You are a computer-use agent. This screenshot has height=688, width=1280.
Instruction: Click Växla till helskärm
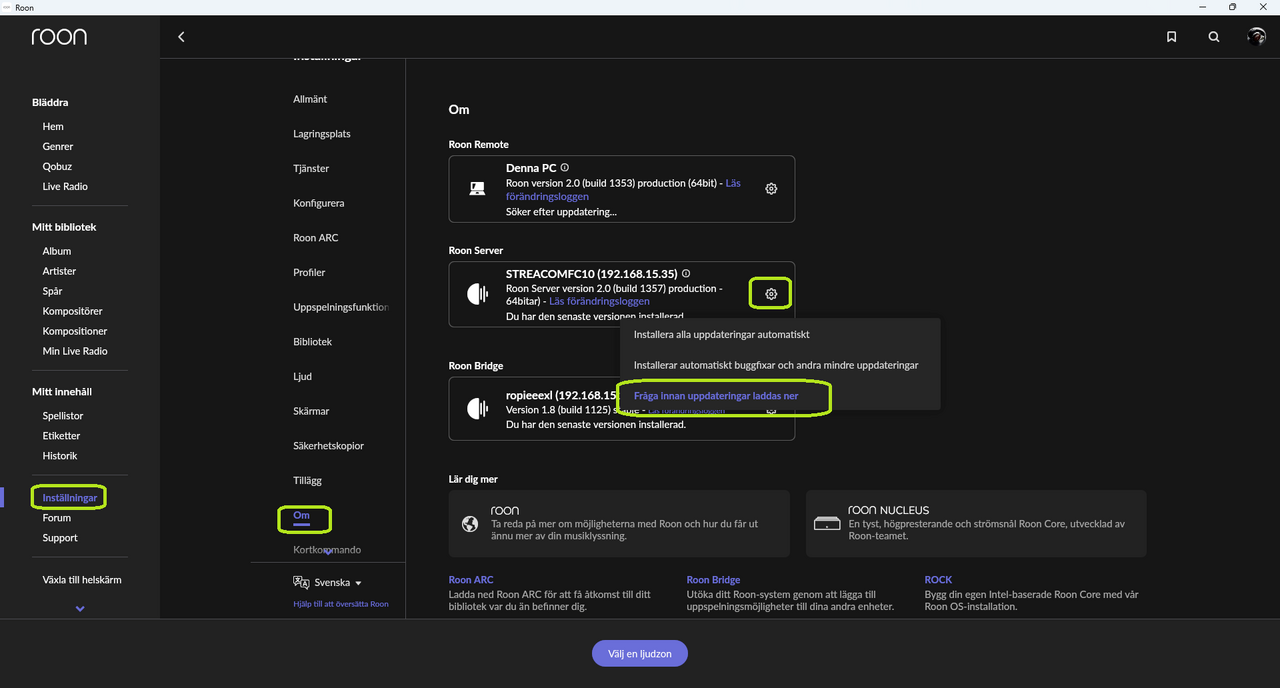click(82, 580)
